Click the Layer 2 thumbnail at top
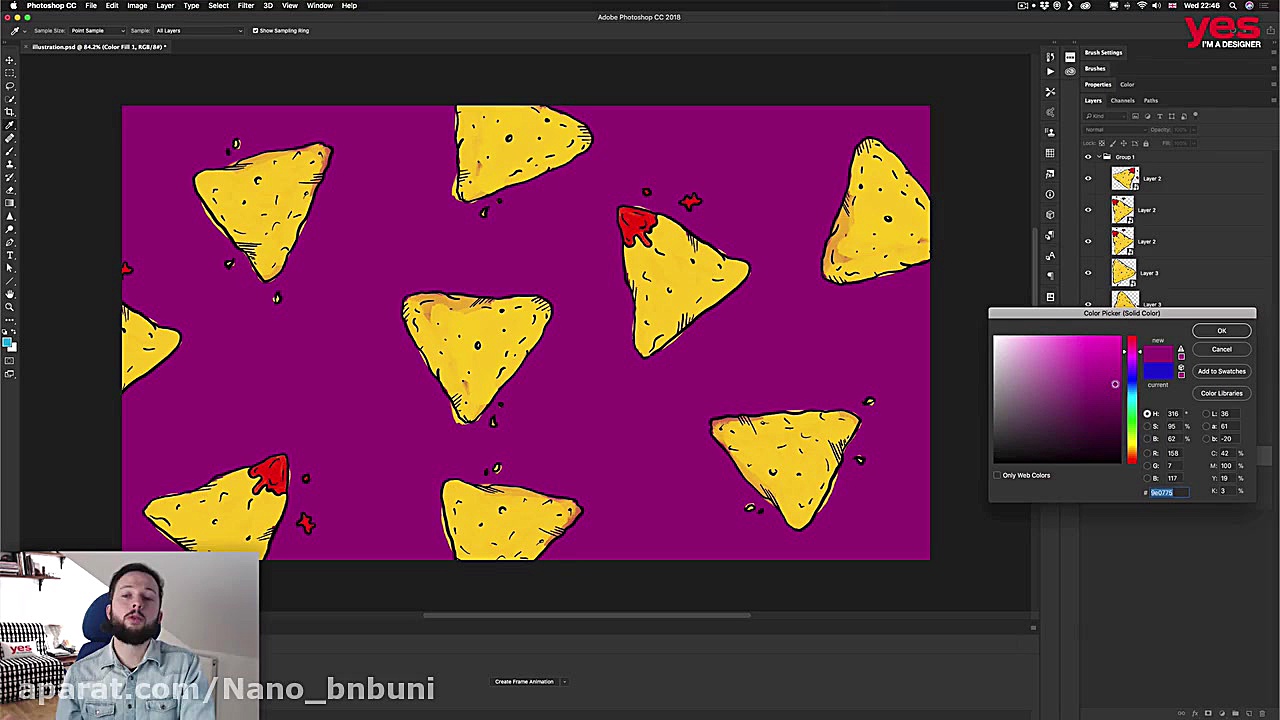 click(1124, 179)
